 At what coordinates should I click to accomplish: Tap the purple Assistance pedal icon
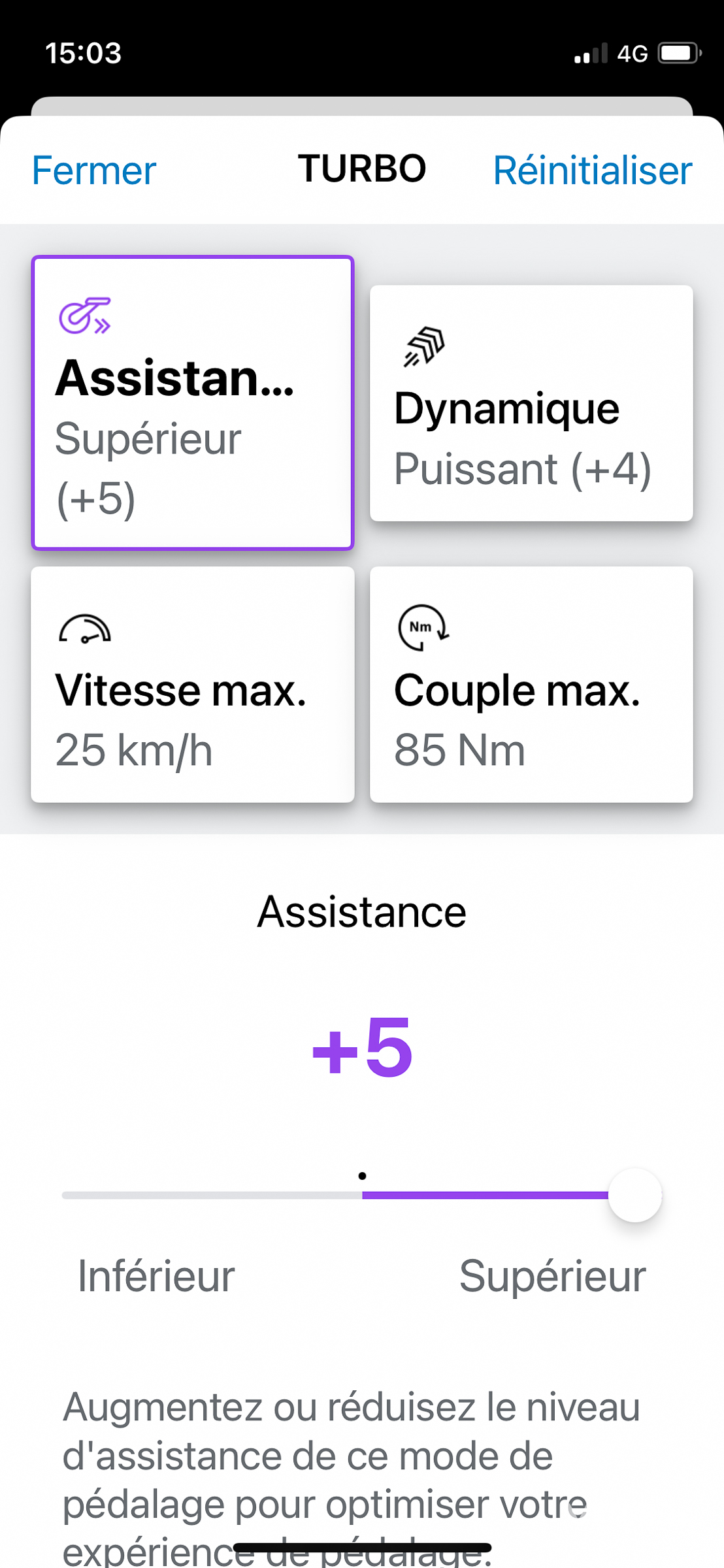[85, 316]
